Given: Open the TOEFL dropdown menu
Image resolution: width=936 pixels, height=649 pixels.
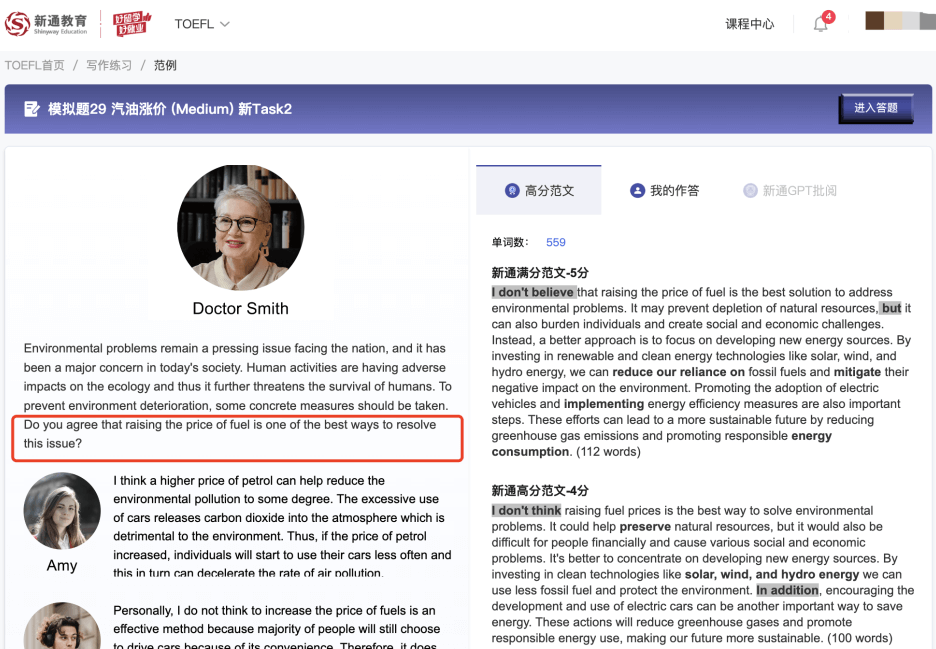Looking at the screenshot, I should (x=202, y=24).
